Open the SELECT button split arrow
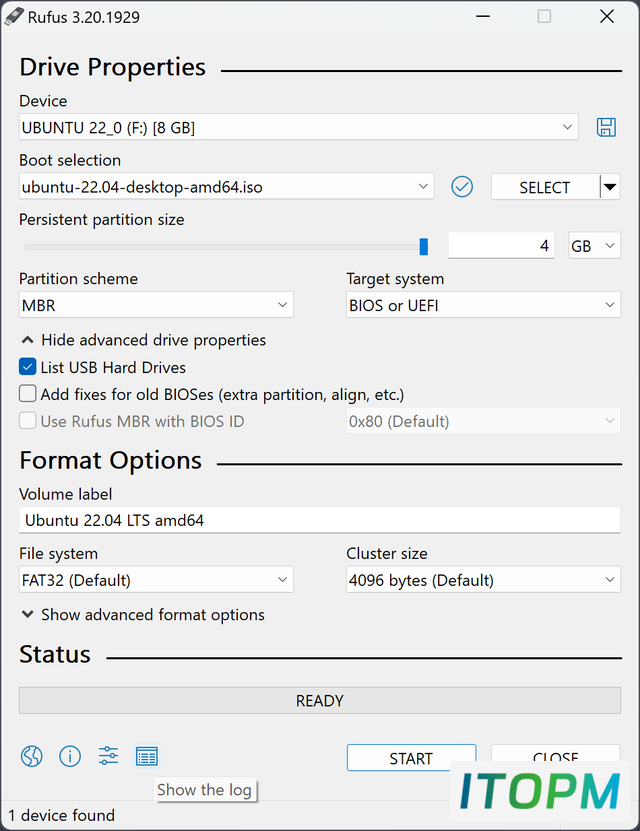 tap(610, 187)
